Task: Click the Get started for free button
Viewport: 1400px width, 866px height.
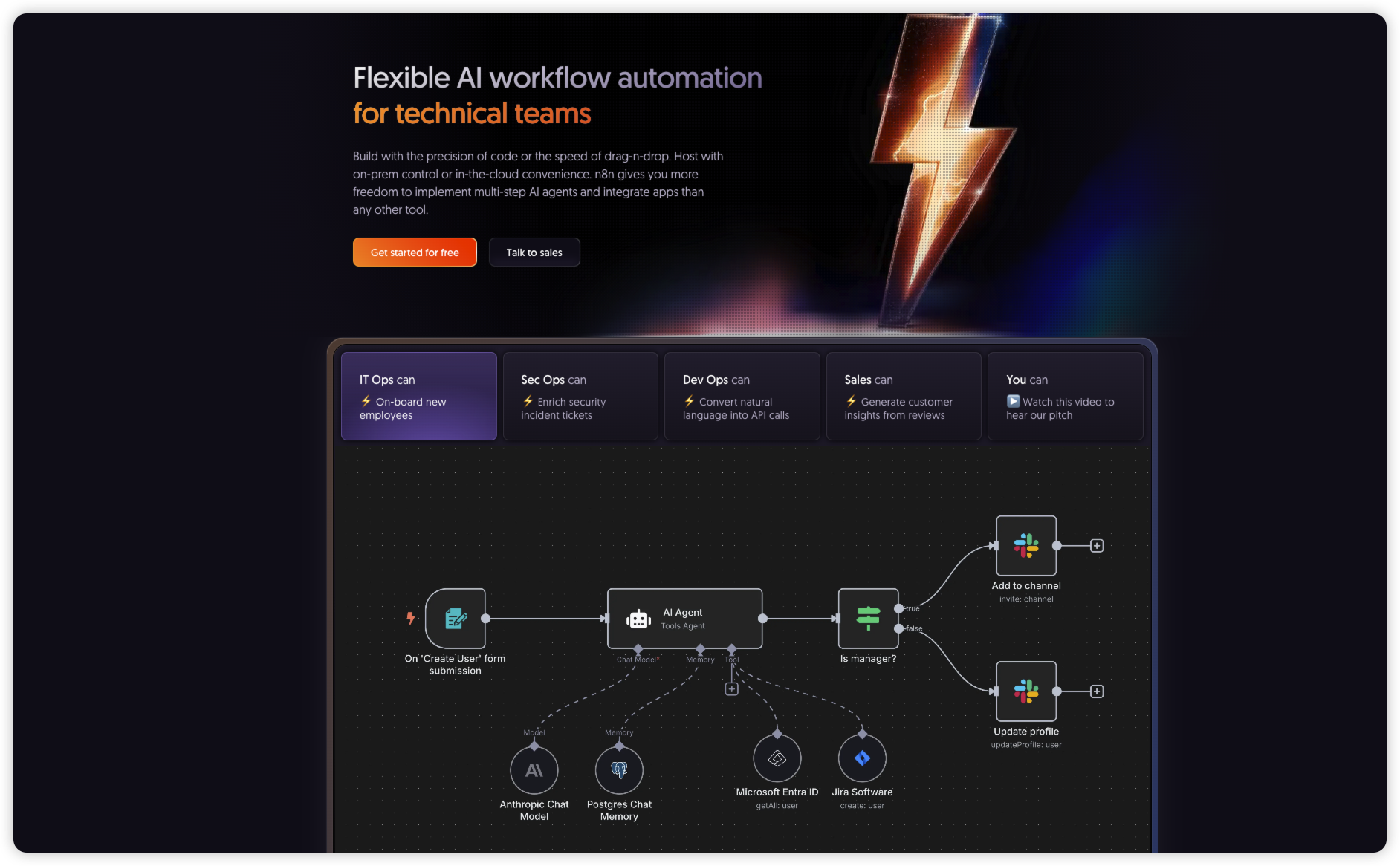Action: tap(415, 253)
